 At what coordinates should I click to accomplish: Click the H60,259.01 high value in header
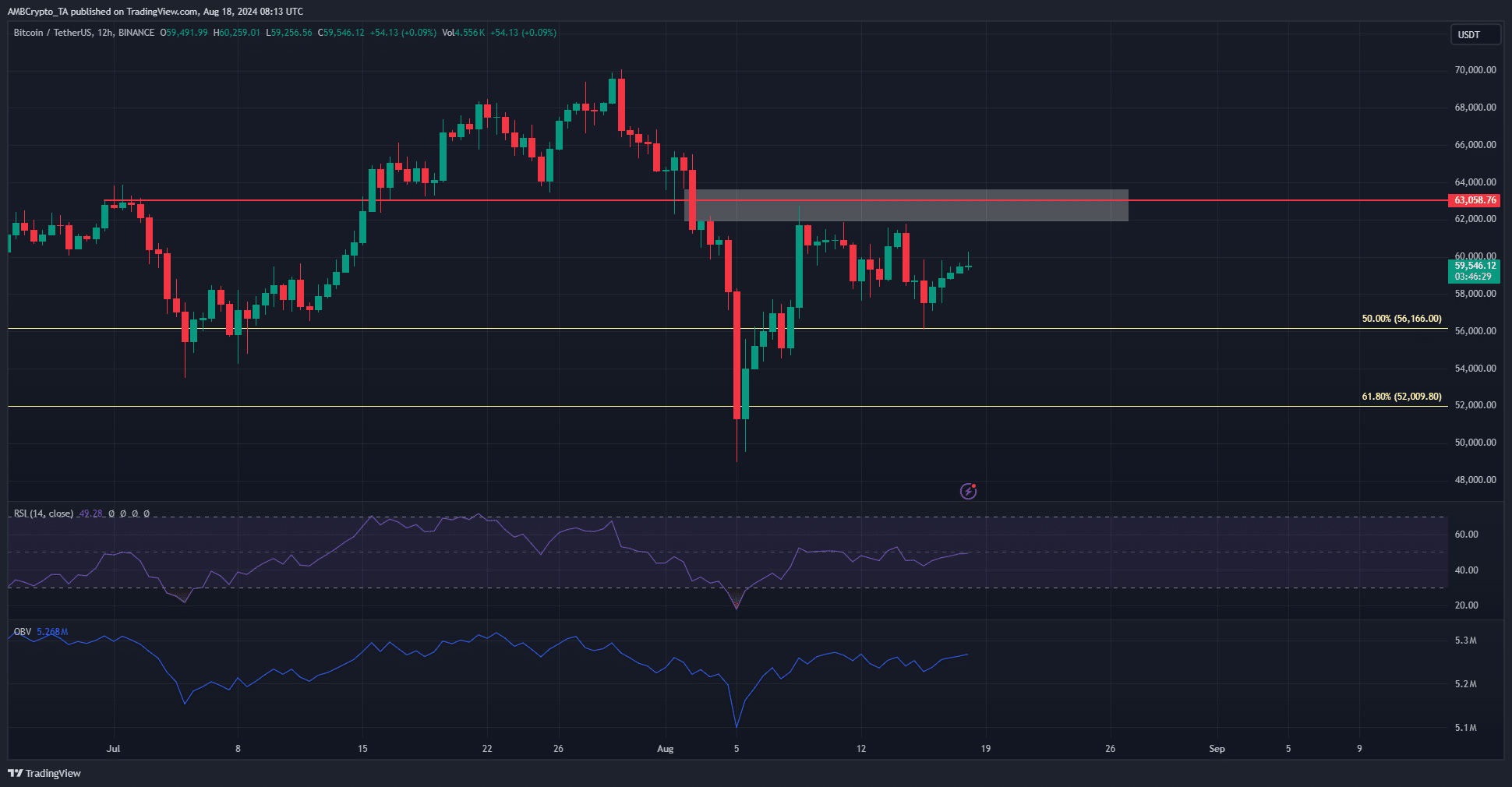pyautogui.click(x=237, y=33)
